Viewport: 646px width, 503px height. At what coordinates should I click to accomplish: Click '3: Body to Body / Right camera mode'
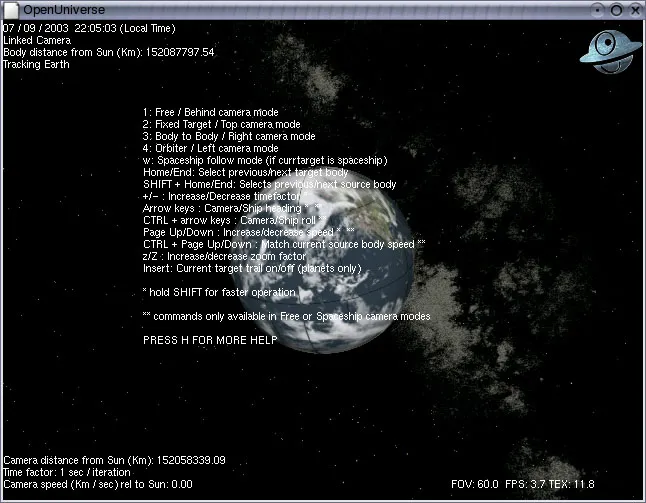click(229, 136)
